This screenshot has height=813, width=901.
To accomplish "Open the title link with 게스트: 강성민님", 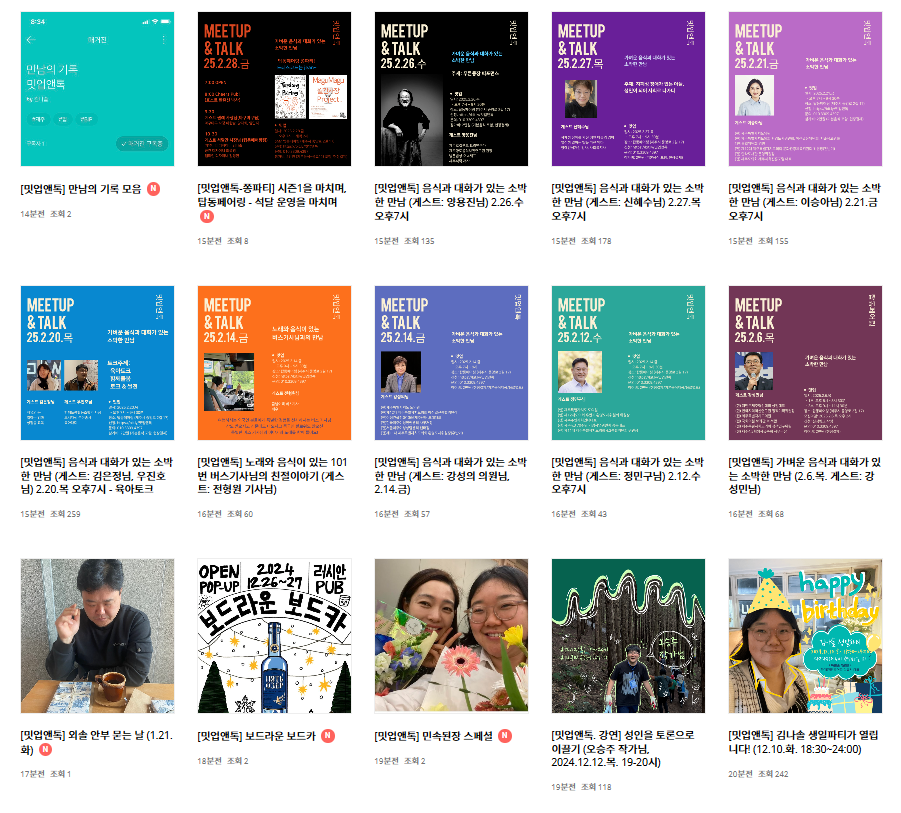I will coord(804,476).
